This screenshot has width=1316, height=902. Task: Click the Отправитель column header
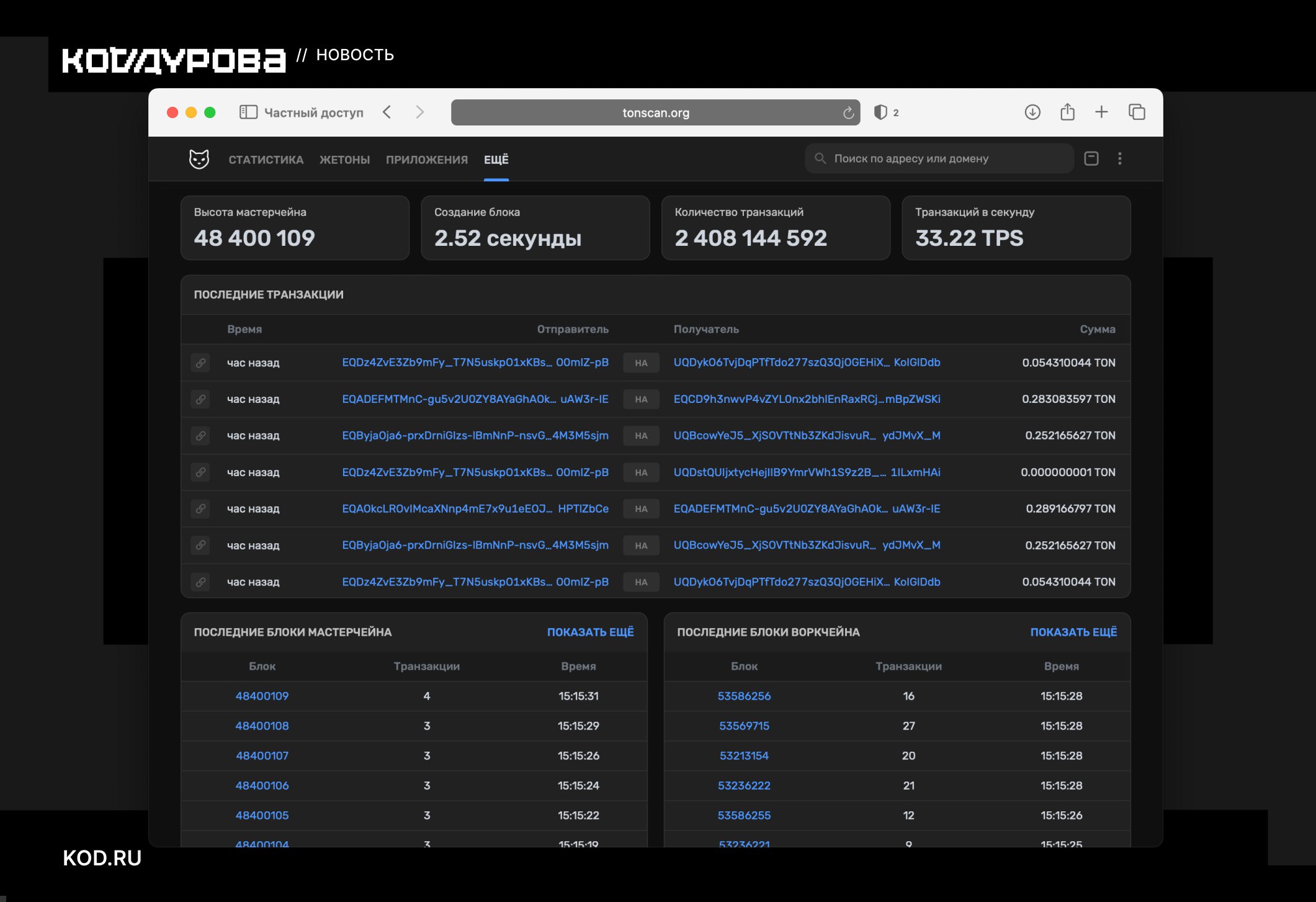(x=573, y=330)
